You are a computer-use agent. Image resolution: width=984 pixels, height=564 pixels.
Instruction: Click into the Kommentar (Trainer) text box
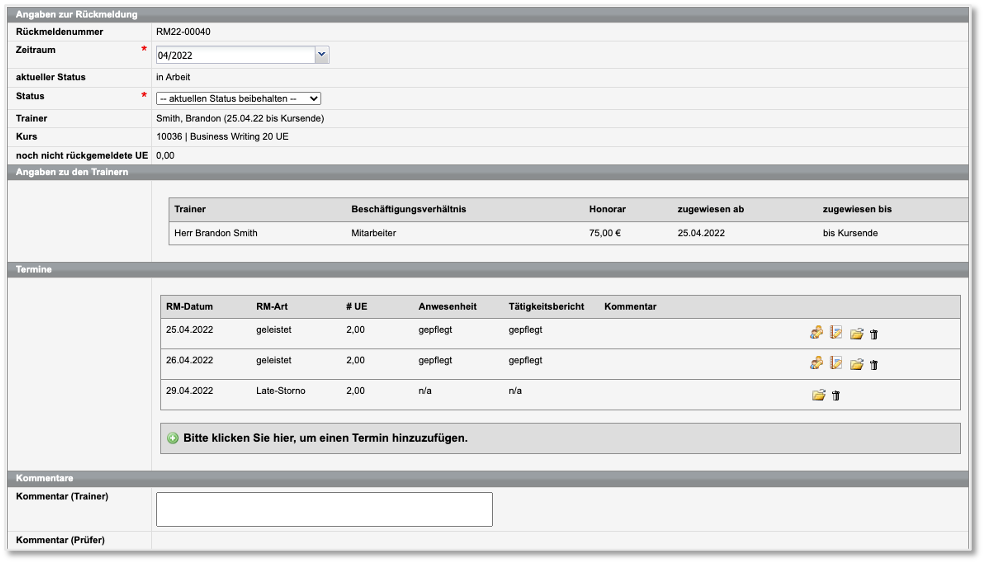[324, 509]
